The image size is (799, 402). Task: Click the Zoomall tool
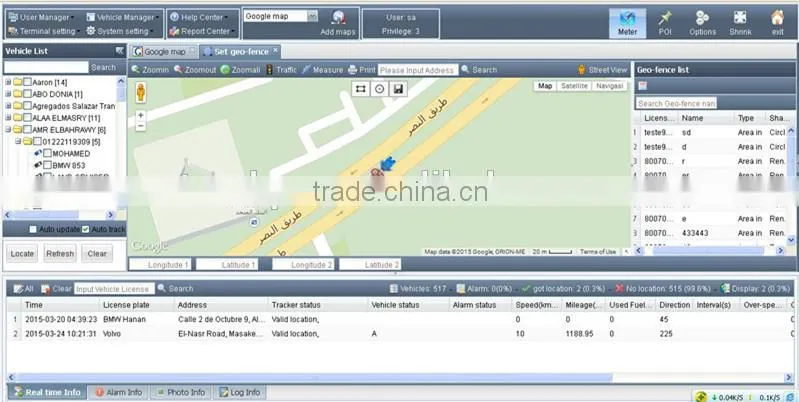pyautogui.click(x=241, y=70)
